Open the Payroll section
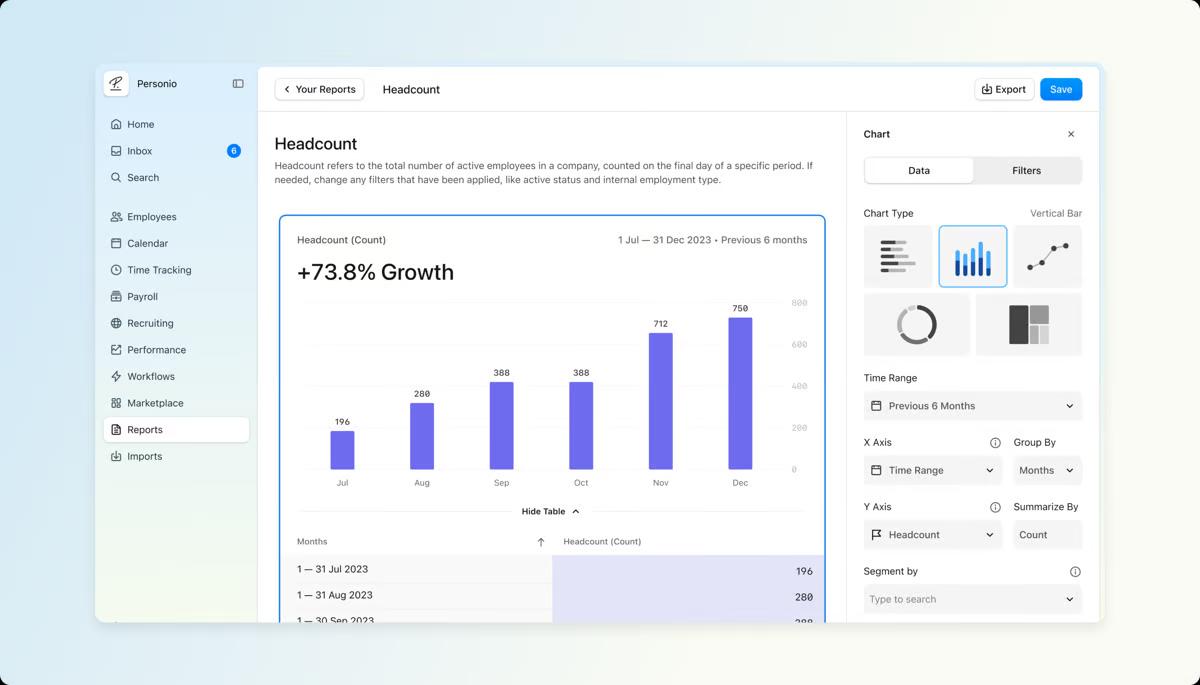The width and height of the screenshot is (1200, 685). (x=140, y=296)
